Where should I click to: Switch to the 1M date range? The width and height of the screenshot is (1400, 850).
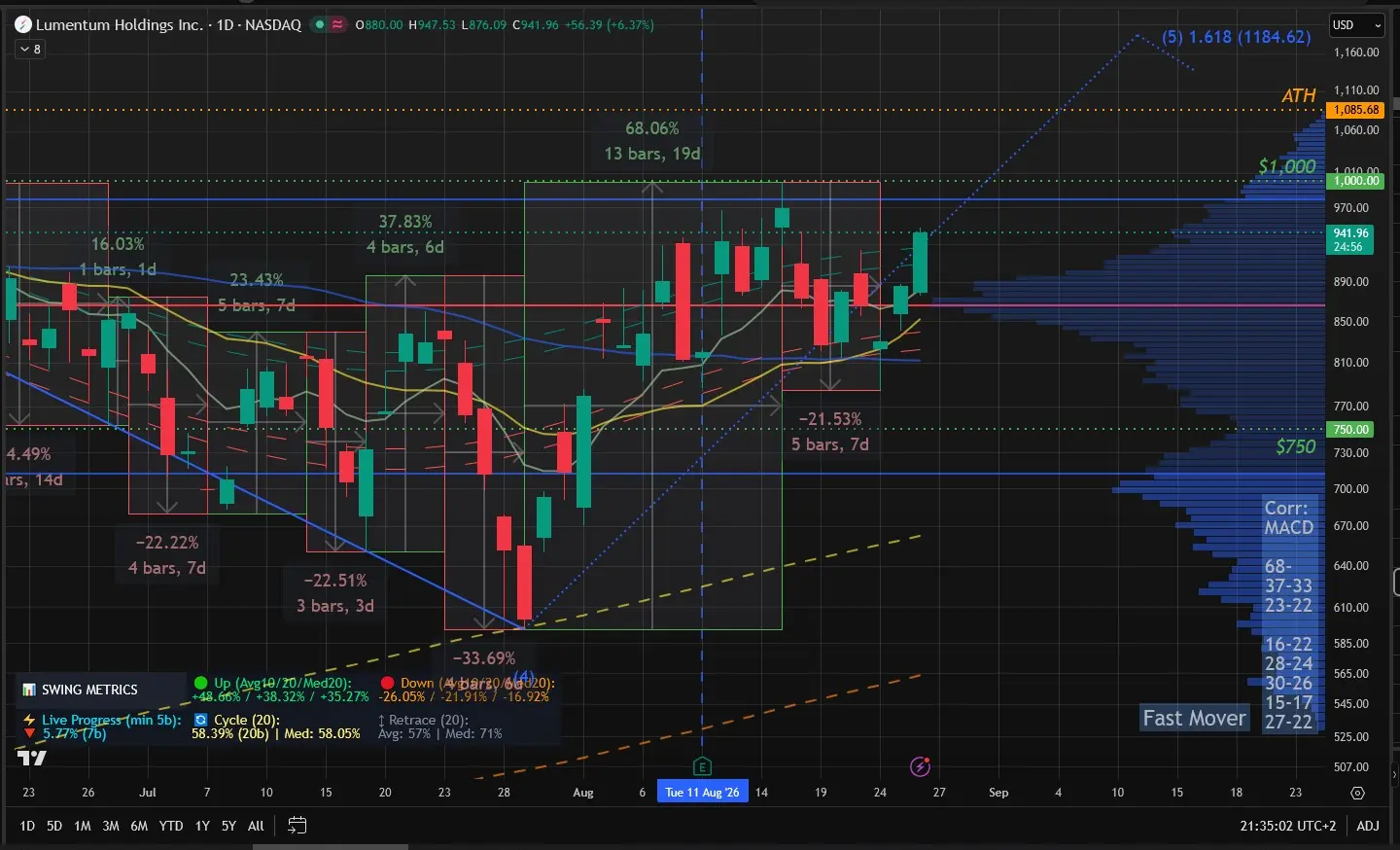coord(83,826)
